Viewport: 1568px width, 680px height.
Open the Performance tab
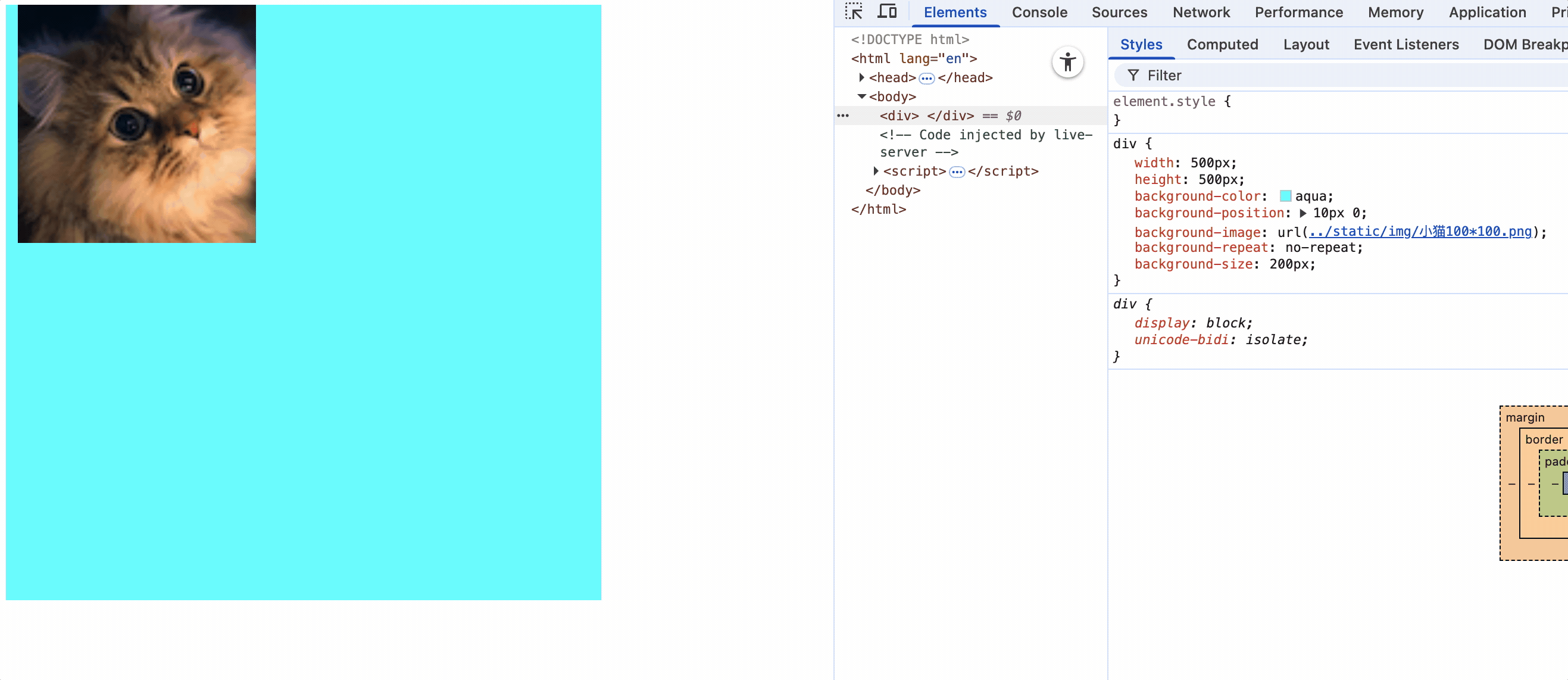point(1298,12)
